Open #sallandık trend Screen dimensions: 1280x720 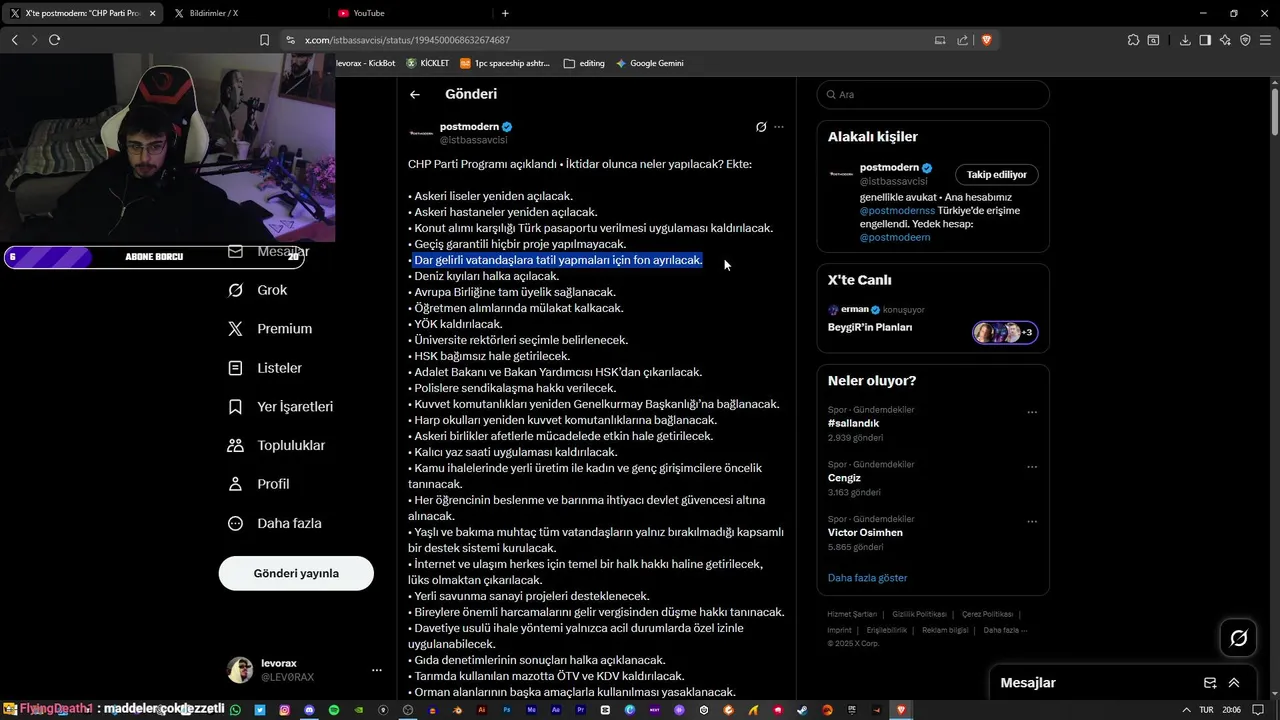[854, 423]
